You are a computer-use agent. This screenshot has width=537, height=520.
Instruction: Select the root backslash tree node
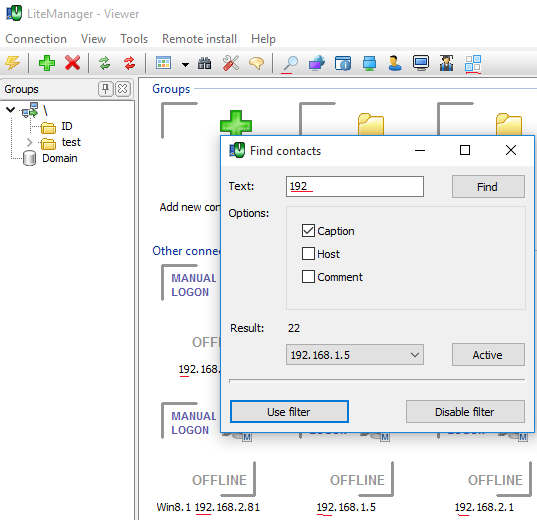tap(45, 110)
